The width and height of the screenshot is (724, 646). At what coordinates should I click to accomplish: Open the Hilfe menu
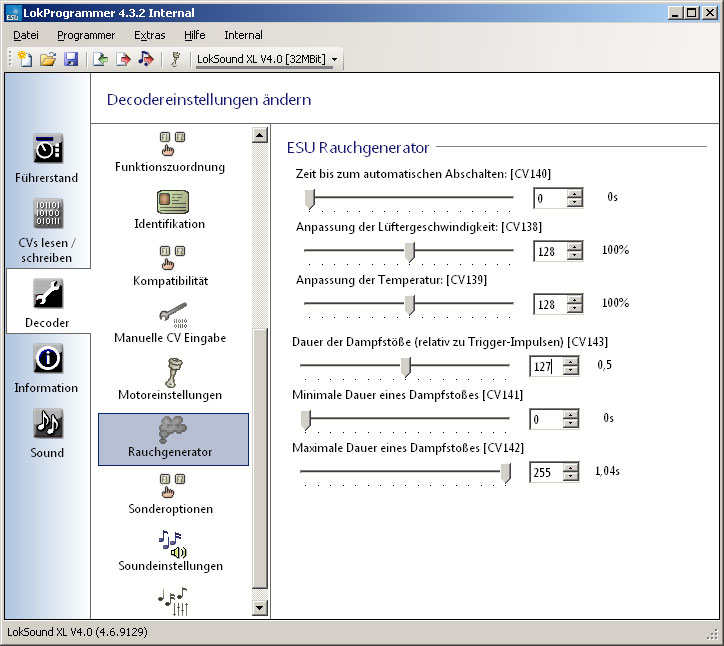194,35
